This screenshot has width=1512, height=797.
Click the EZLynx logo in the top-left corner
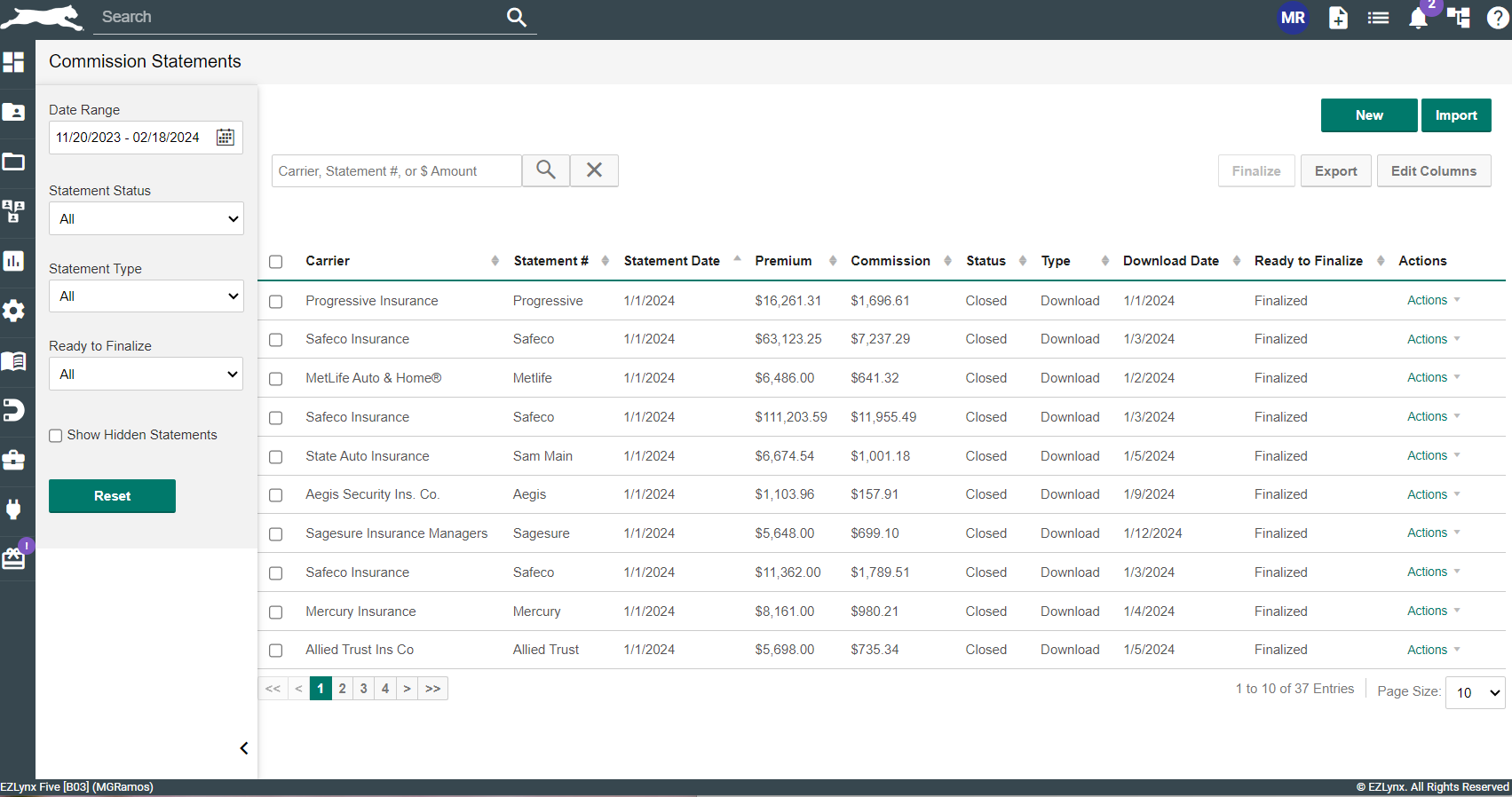point(42,17)
